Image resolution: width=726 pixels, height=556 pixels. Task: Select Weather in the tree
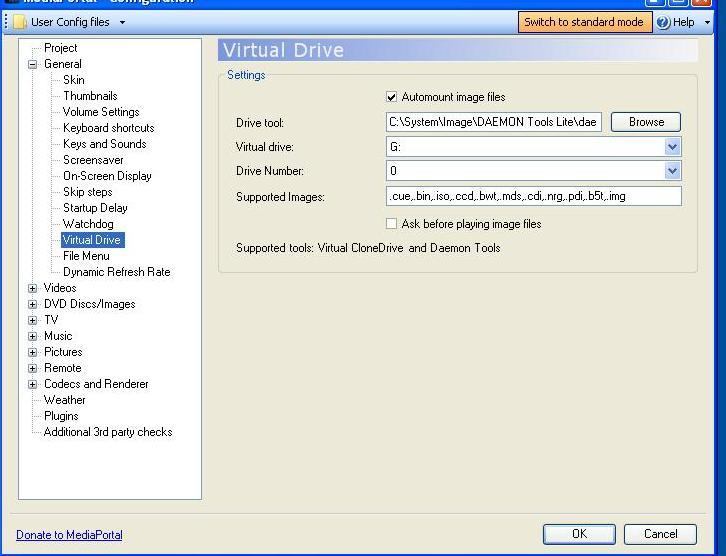click(64, 400)
